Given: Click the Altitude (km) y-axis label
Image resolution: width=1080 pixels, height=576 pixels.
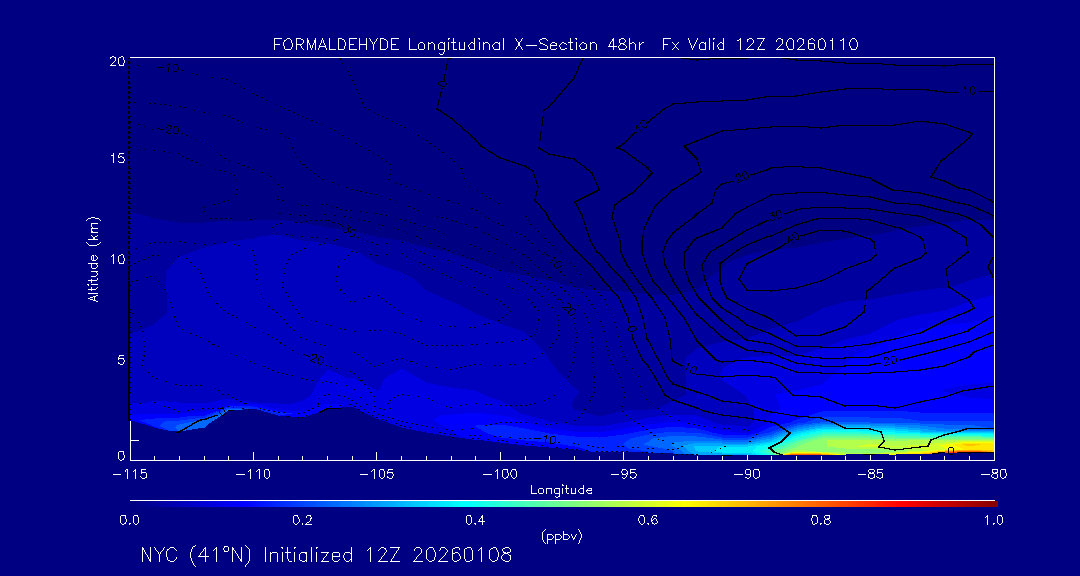Looking at the screenshot, I should point(94,258).
